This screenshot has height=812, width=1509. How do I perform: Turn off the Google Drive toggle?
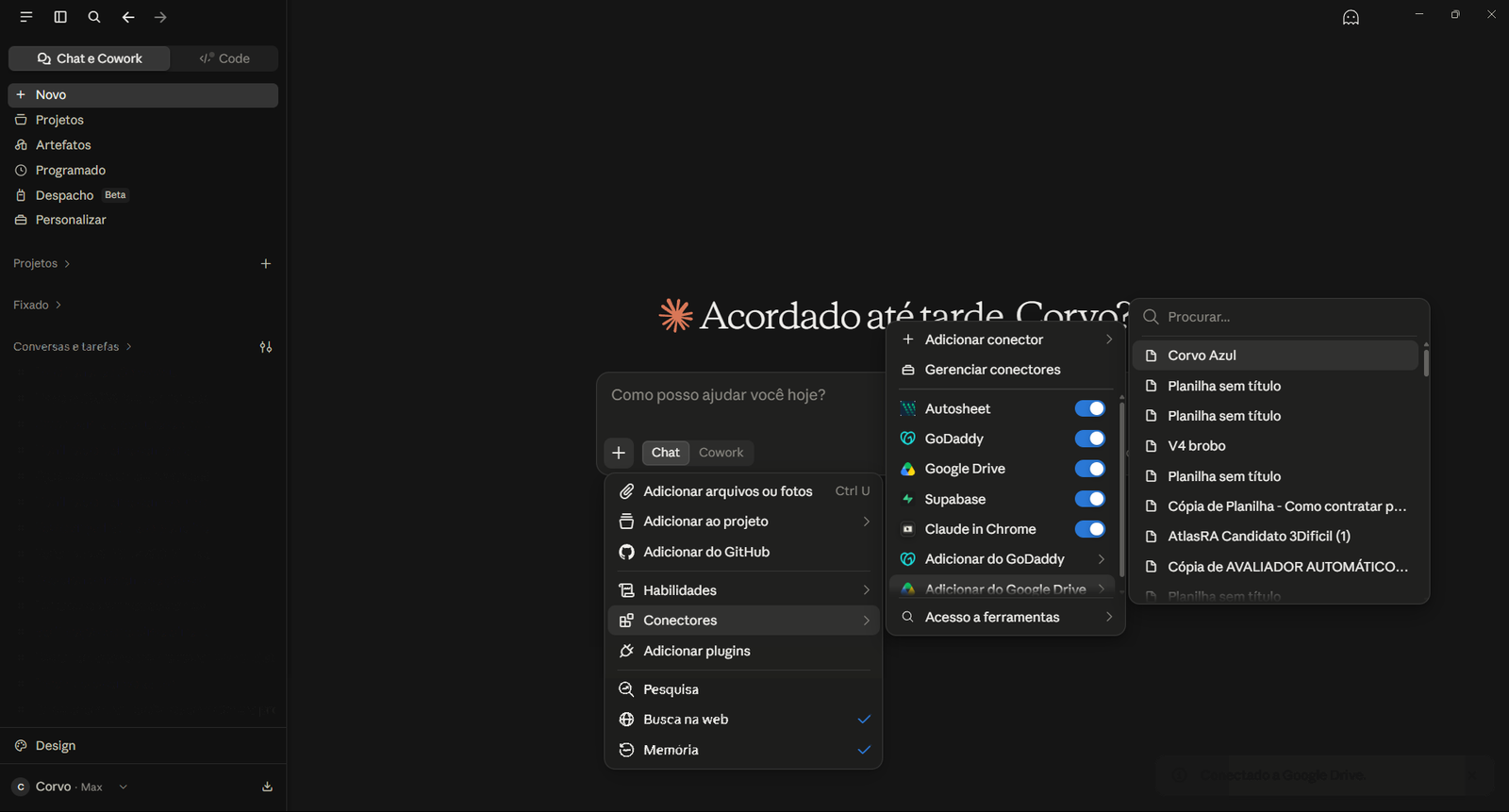coord(1090,469)
